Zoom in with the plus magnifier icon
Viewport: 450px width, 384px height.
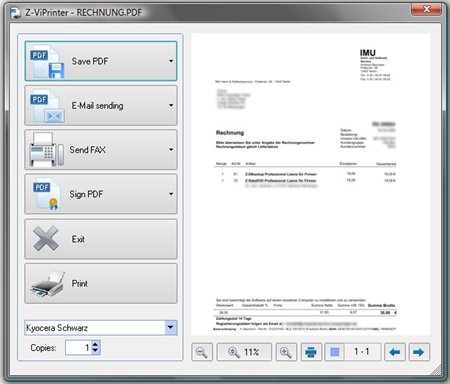(x=286, y=352)
